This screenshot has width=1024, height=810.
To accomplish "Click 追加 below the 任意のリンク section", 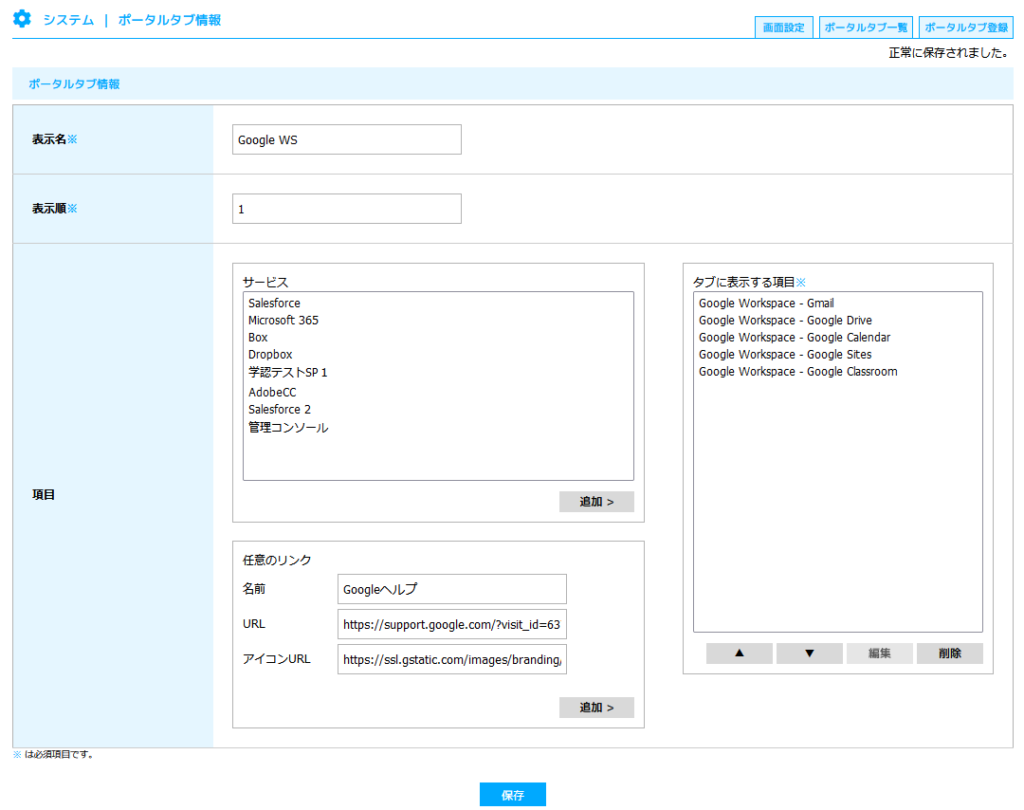I will point(596,707).
